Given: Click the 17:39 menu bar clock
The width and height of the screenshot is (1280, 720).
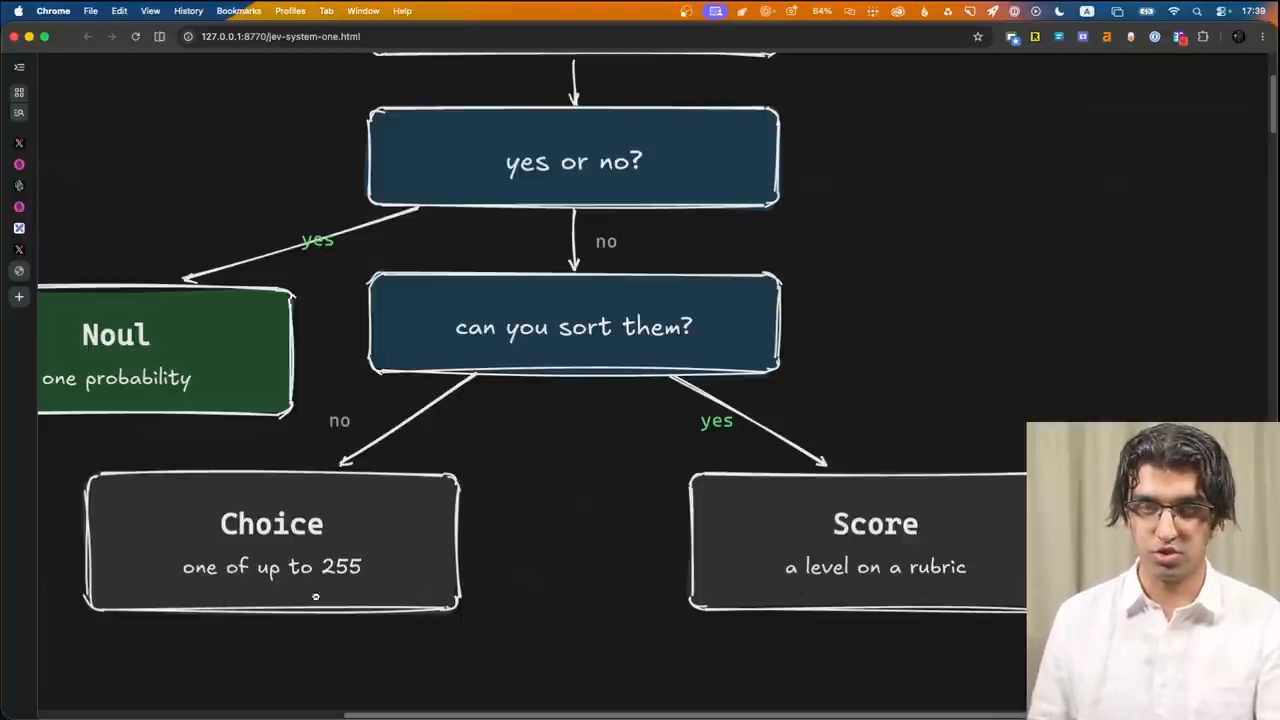Looking at the screenshot, I should pos(1254,11).
